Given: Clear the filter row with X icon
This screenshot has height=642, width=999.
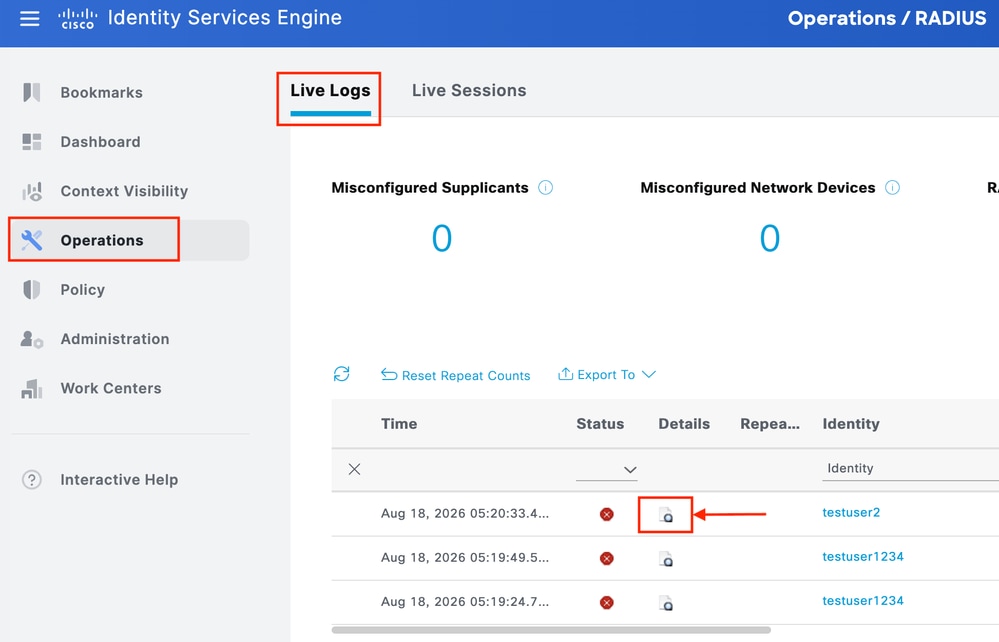Looking at the screenshot, I should [x=355, y=469].
